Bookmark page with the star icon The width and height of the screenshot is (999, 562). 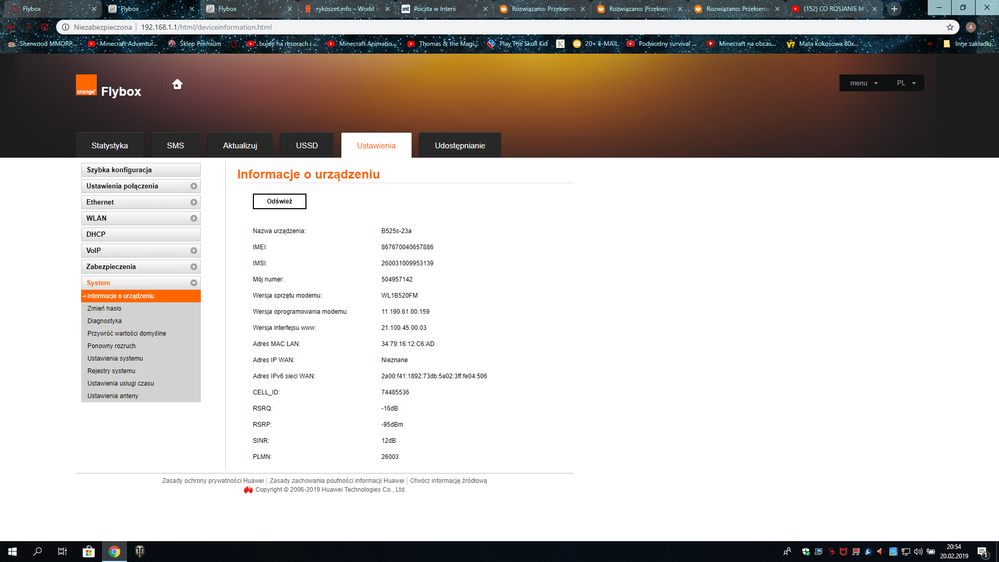[949, 27]
